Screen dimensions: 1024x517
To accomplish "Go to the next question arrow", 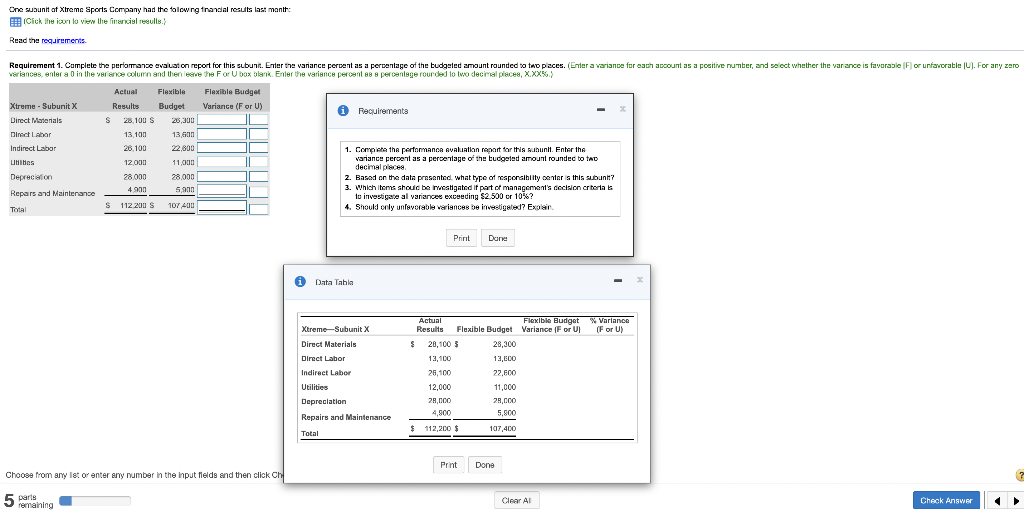I will click(1015, 501).
